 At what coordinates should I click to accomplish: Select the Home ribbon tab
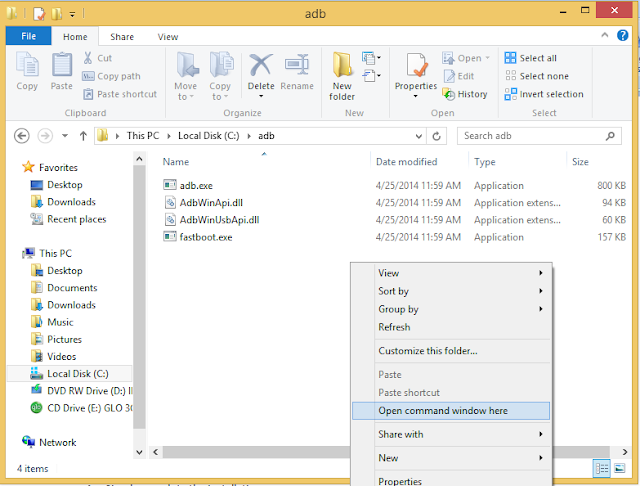coord(75,37)
